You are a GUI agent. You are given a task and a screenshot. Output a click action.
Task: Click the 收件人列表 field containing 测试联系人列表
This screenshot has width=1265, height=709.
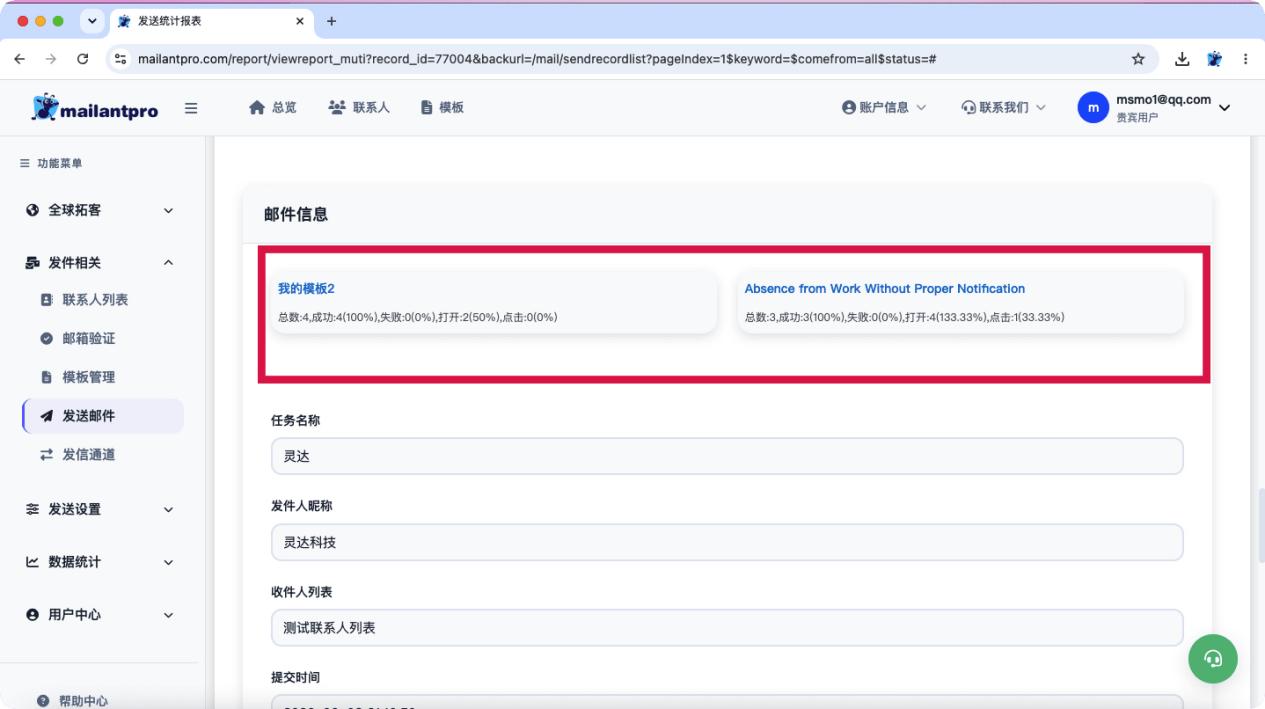coord(727,628)
